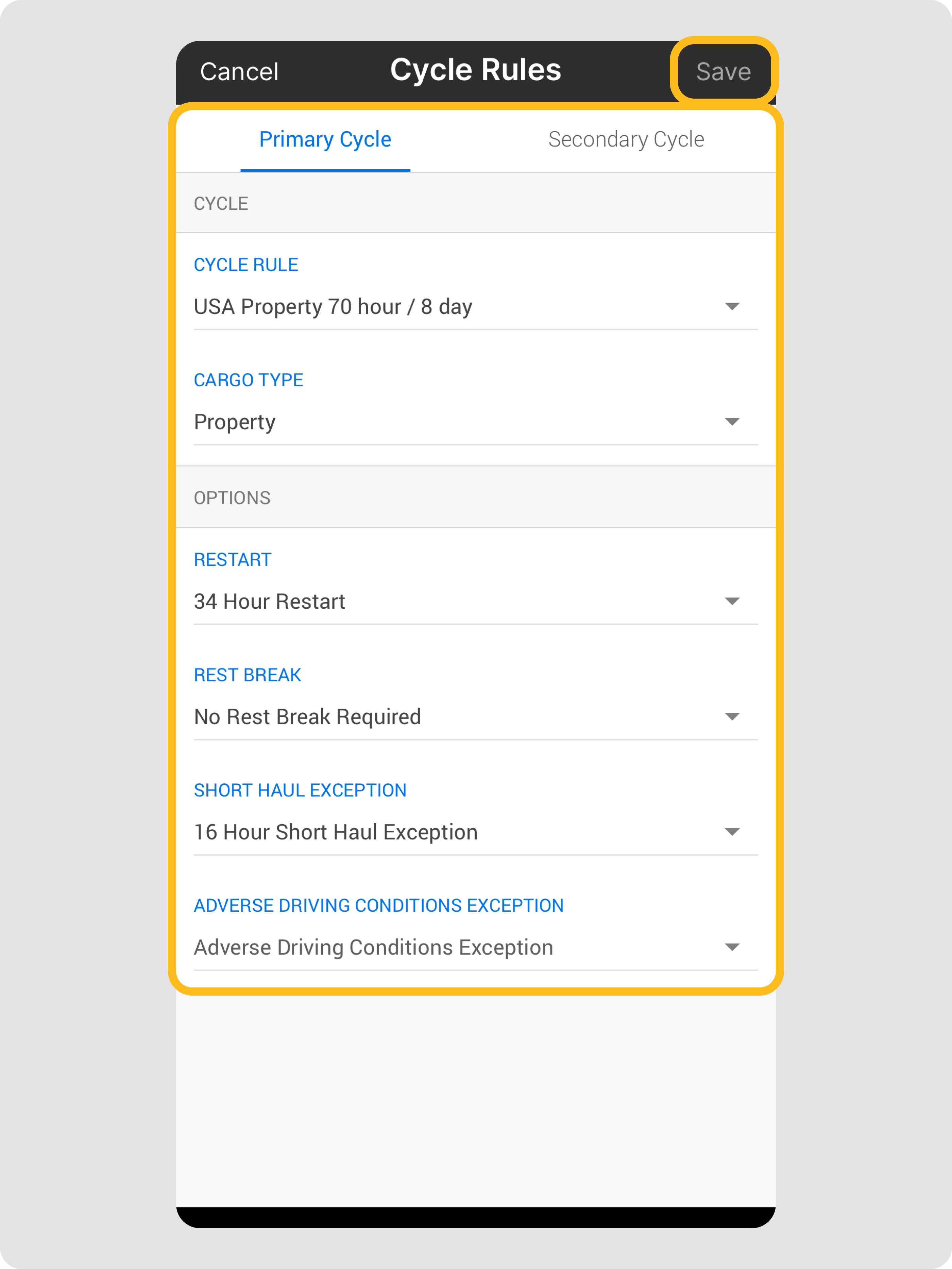Expand the Short Haul Exception dropdown arrow
Image resolution: width=952 pixels, height=1269 pixels.
tap(732, 832)
